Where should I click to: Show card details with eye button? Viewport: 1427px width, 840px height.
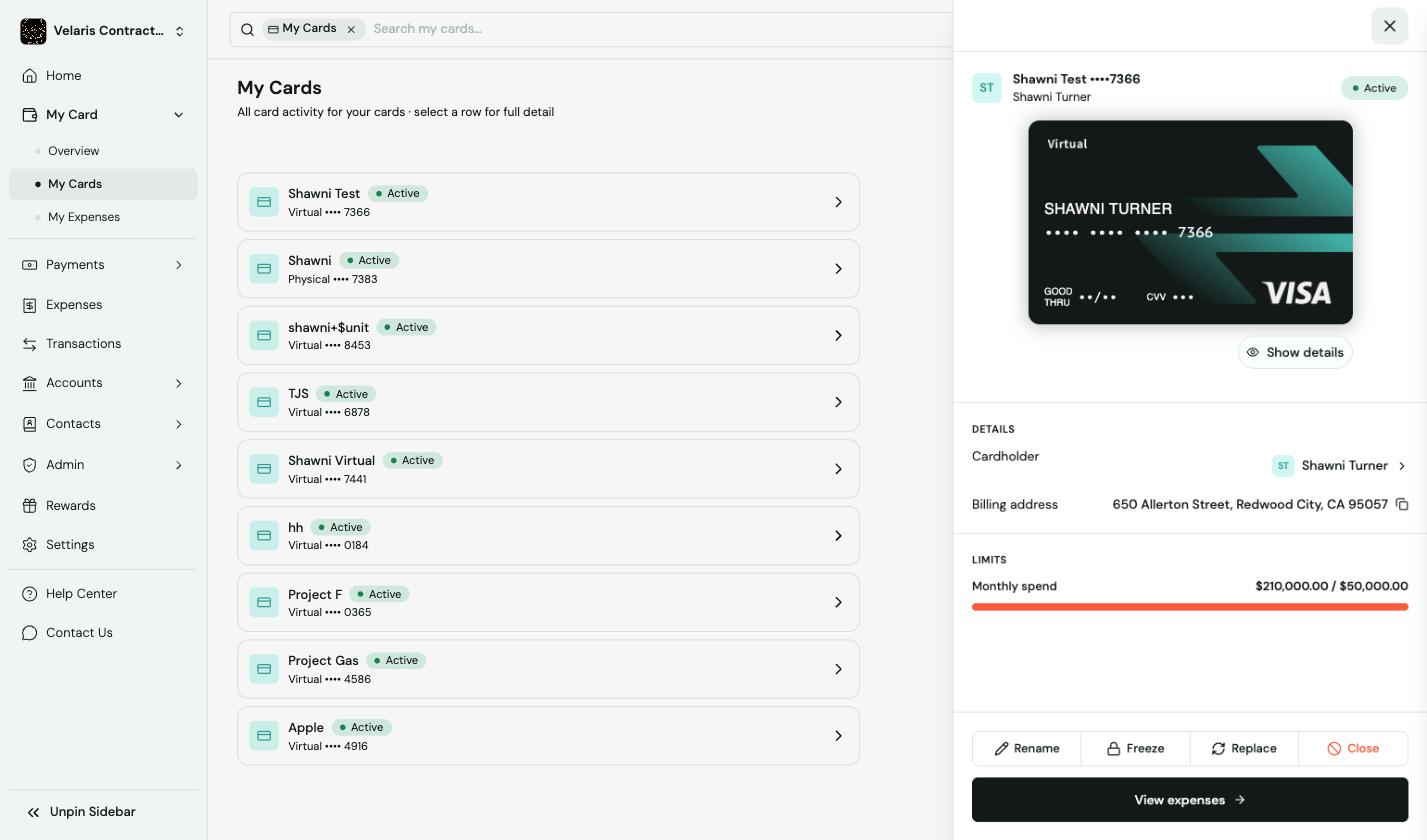tap(1295, 352)
